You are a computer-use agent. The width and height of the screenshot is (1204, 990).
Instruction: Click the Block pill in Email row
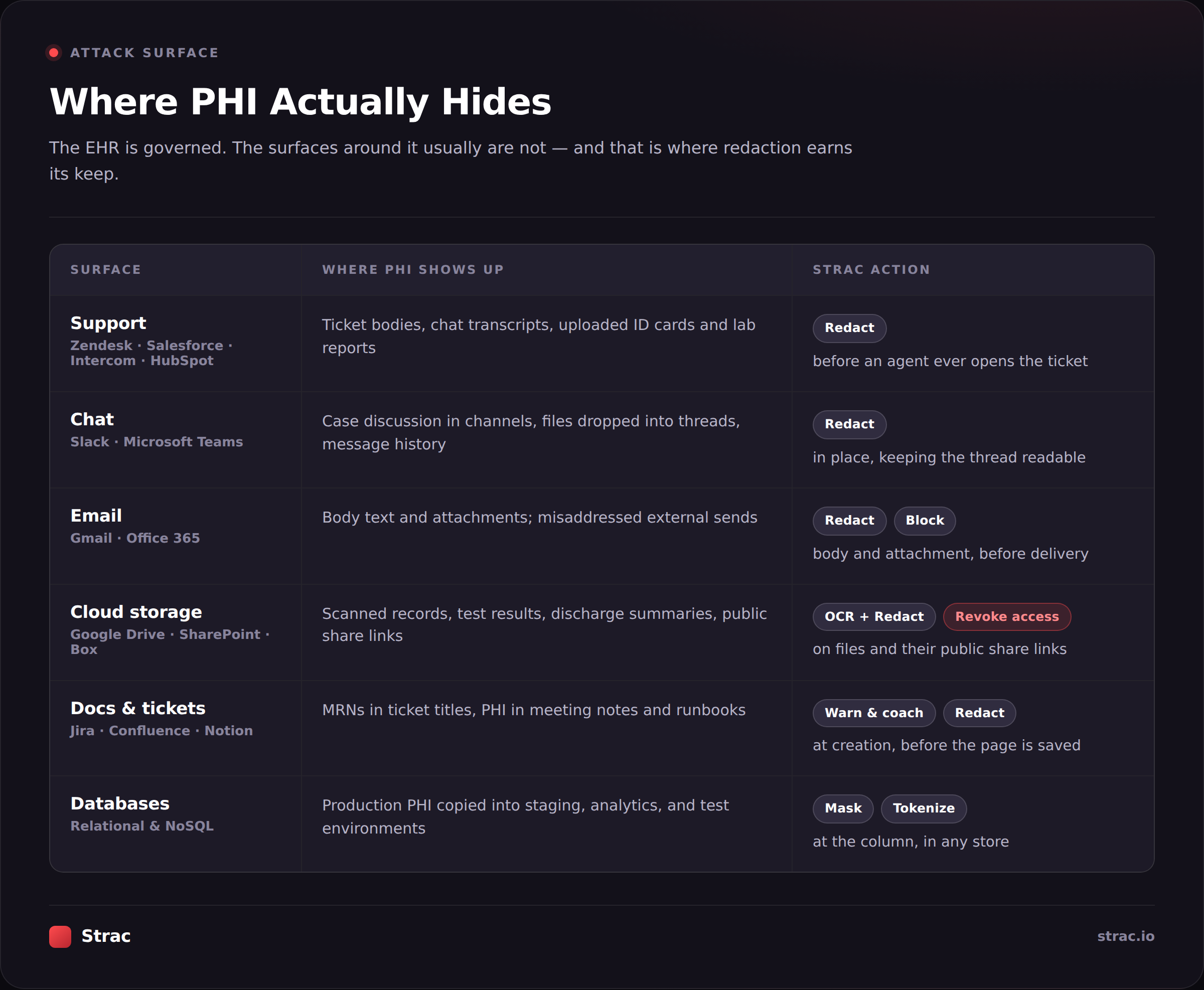(925, 521)
